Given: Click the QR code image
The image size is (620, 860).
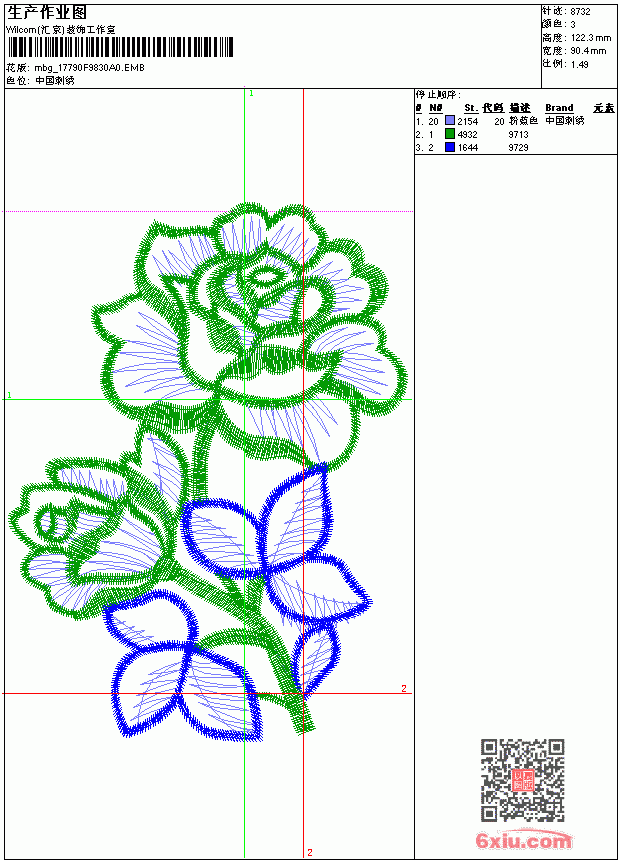Looking at the screenshot, I should [x=523, y=780].
